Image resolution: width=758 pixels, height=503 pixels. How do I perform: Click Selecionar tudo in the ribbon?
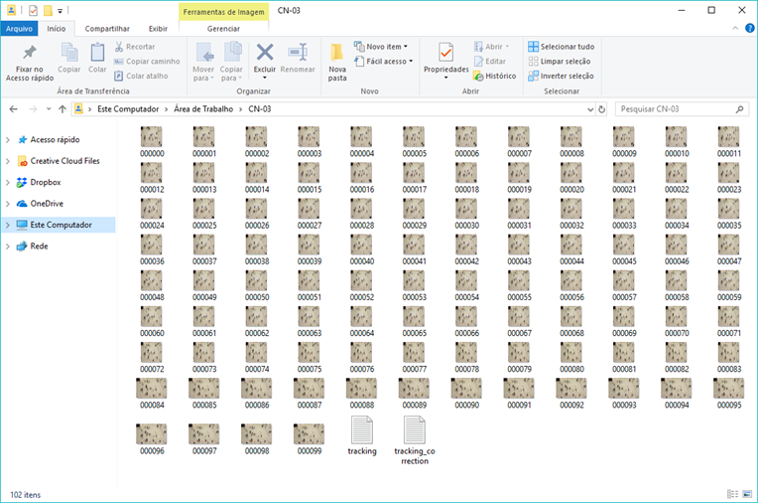click(x=561, y=47)
